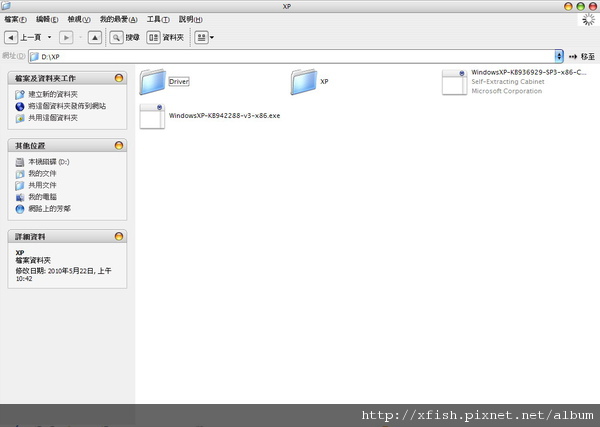600x427 pixels.
Task: Click the XP folder name label
Action: point(324,81)
